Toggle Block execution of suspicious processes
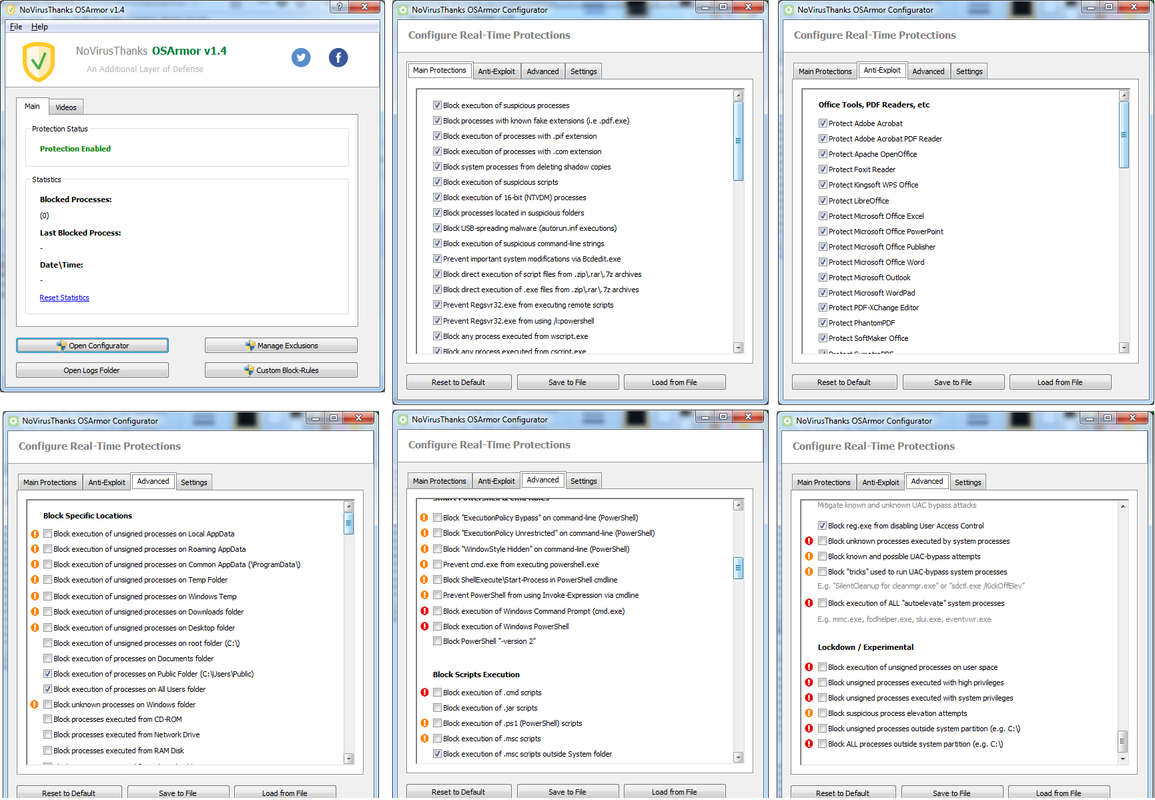This screenshot has height=800, width=1155. pyautogui.click(x=438, y=105)
